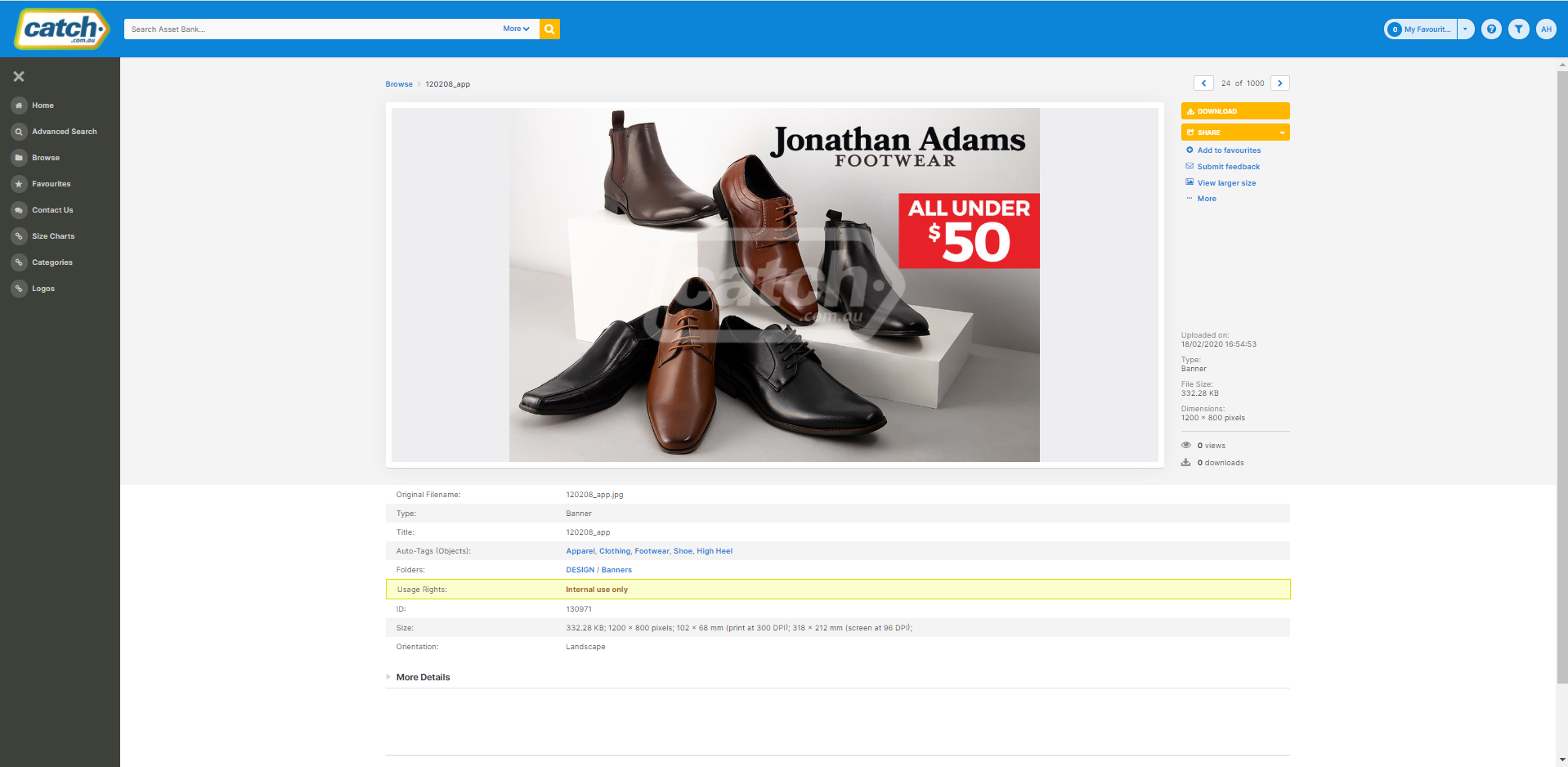Open Logos in the sidebar menu
The height and width of the screenshot is (767, 1568).
[43, 289]
